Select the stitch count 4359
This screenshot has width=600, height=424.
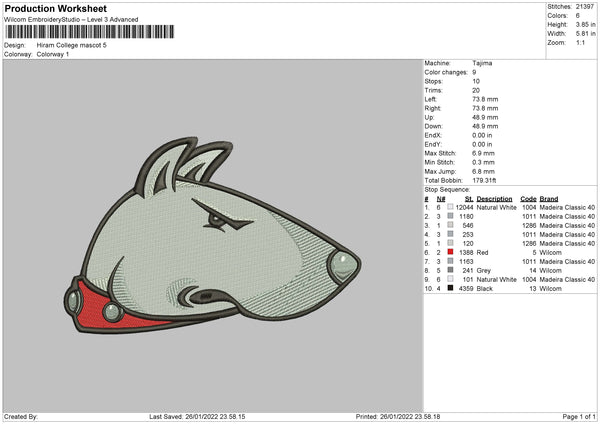coord(466,289)
